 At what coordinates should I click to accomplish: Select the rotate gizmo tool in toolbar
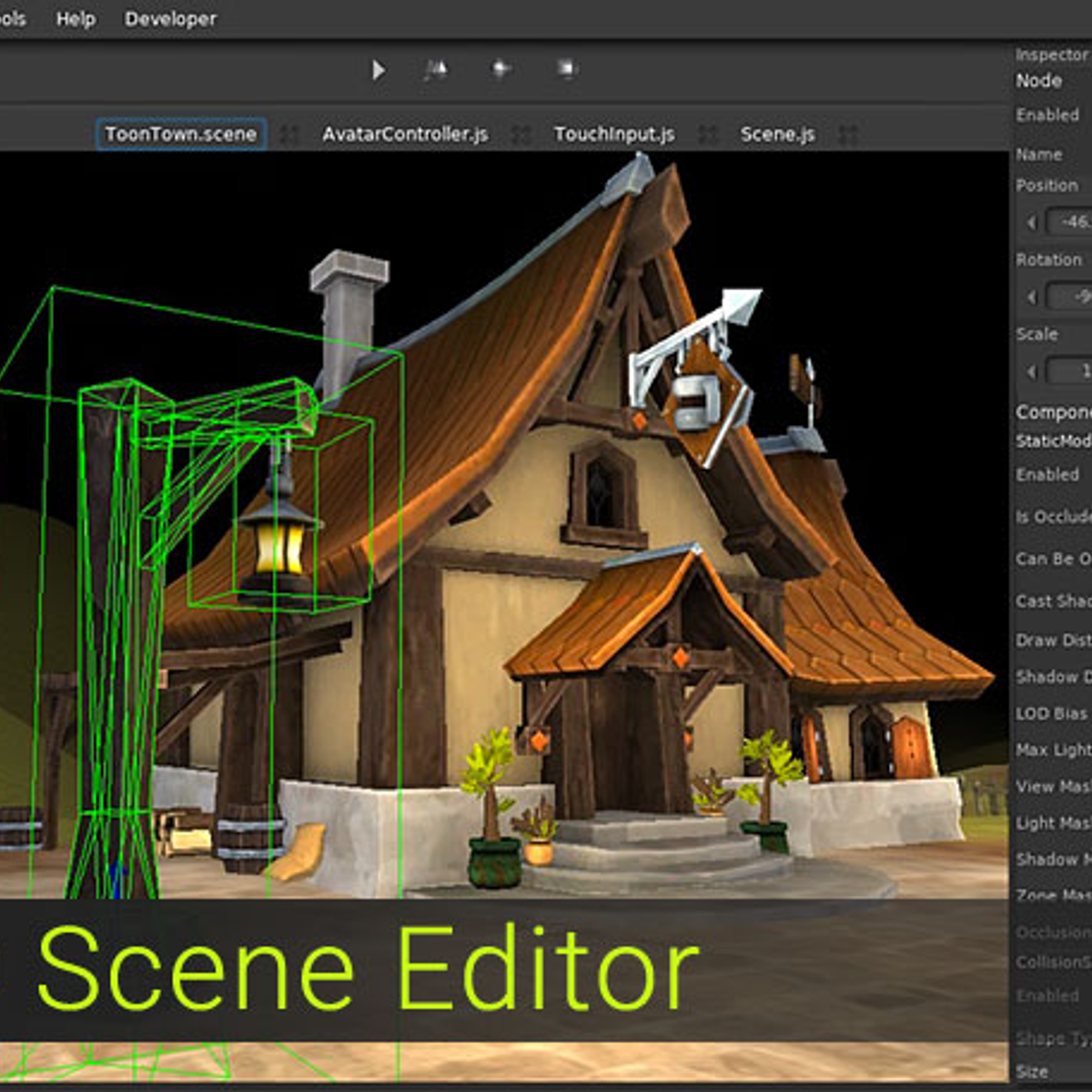click(500, 69)
